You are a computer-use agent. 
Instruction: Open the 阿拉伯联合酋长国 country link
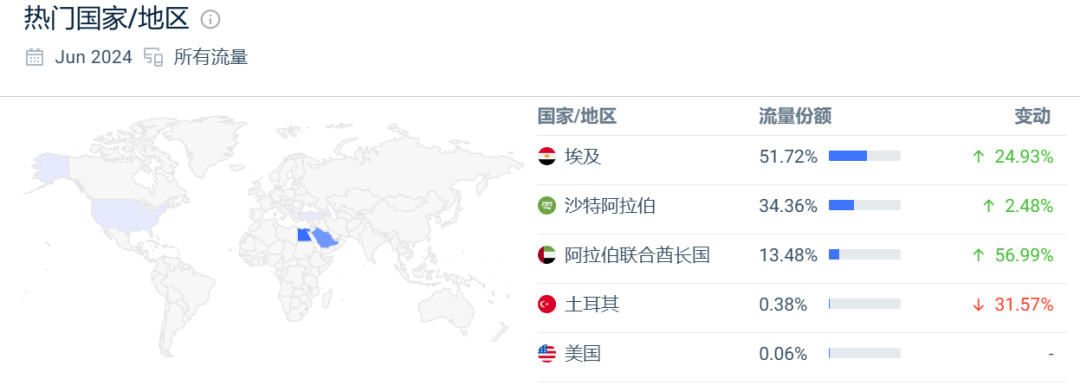[x=637, y=255]
